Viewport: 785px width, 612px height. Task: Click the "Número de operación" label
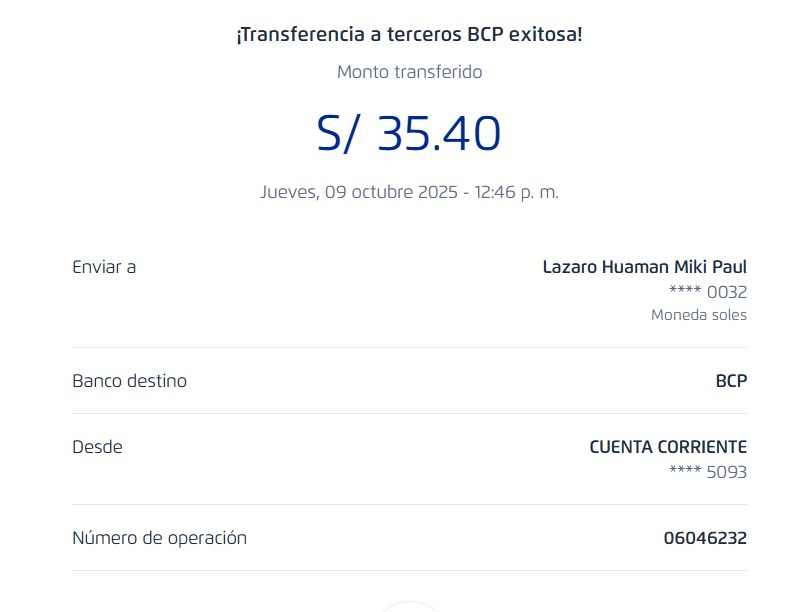159,538
